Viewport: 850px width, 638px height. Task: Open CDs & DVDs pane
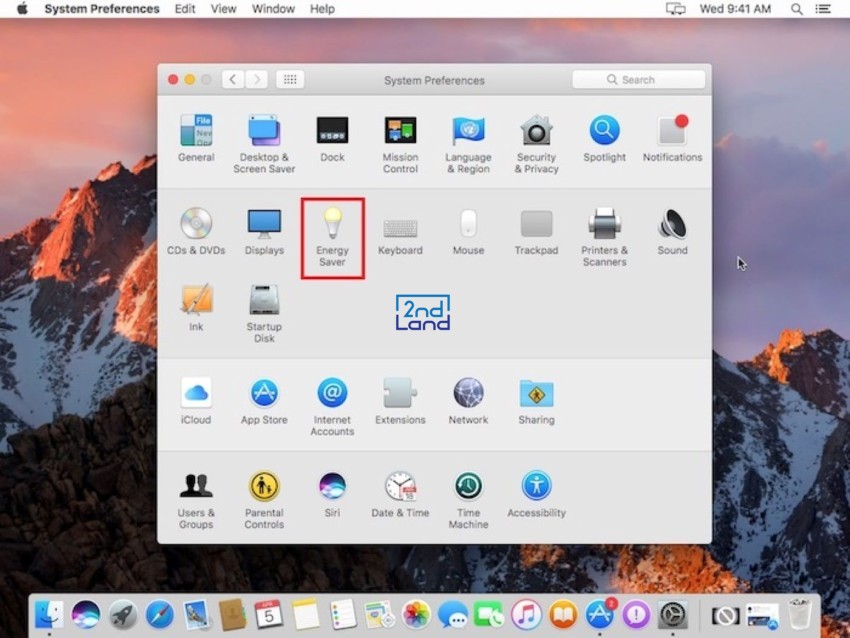pyautogui.click(x=196, y=231)
